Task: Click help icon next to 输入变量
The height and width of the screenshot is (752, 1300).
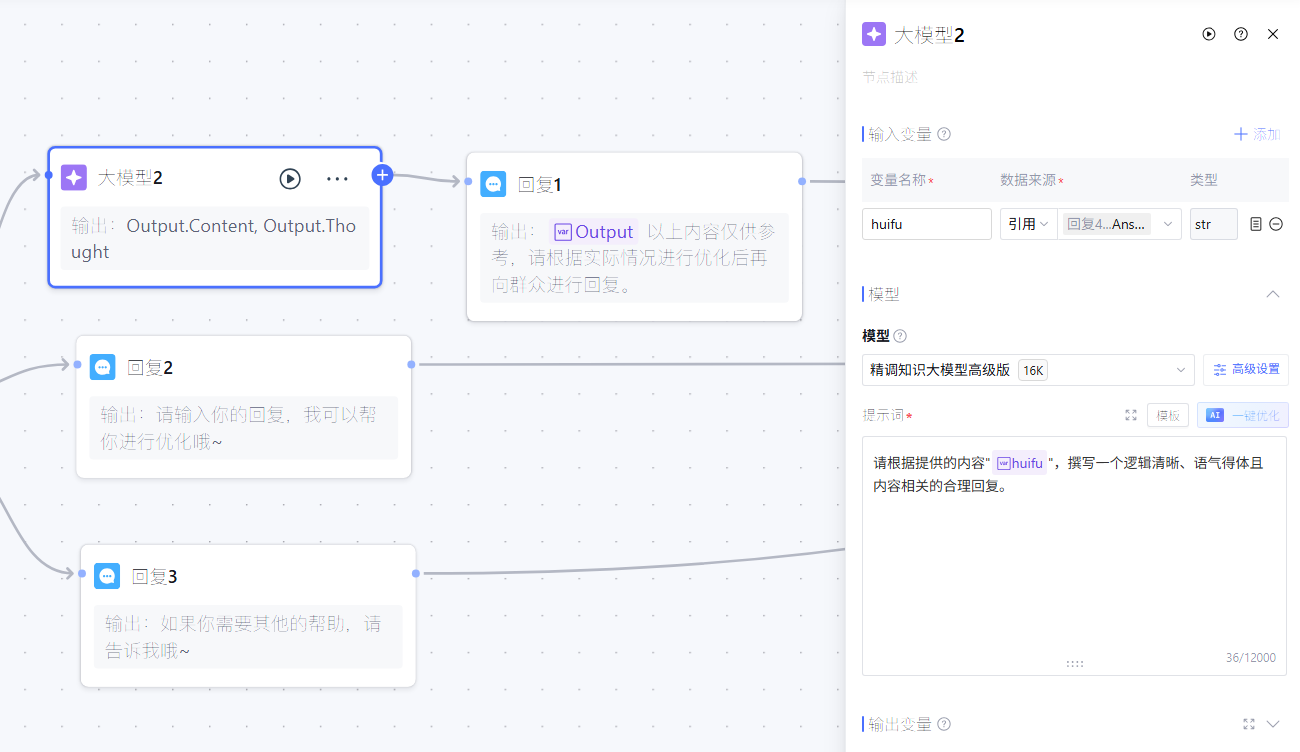Action: (x=944, y=134)
